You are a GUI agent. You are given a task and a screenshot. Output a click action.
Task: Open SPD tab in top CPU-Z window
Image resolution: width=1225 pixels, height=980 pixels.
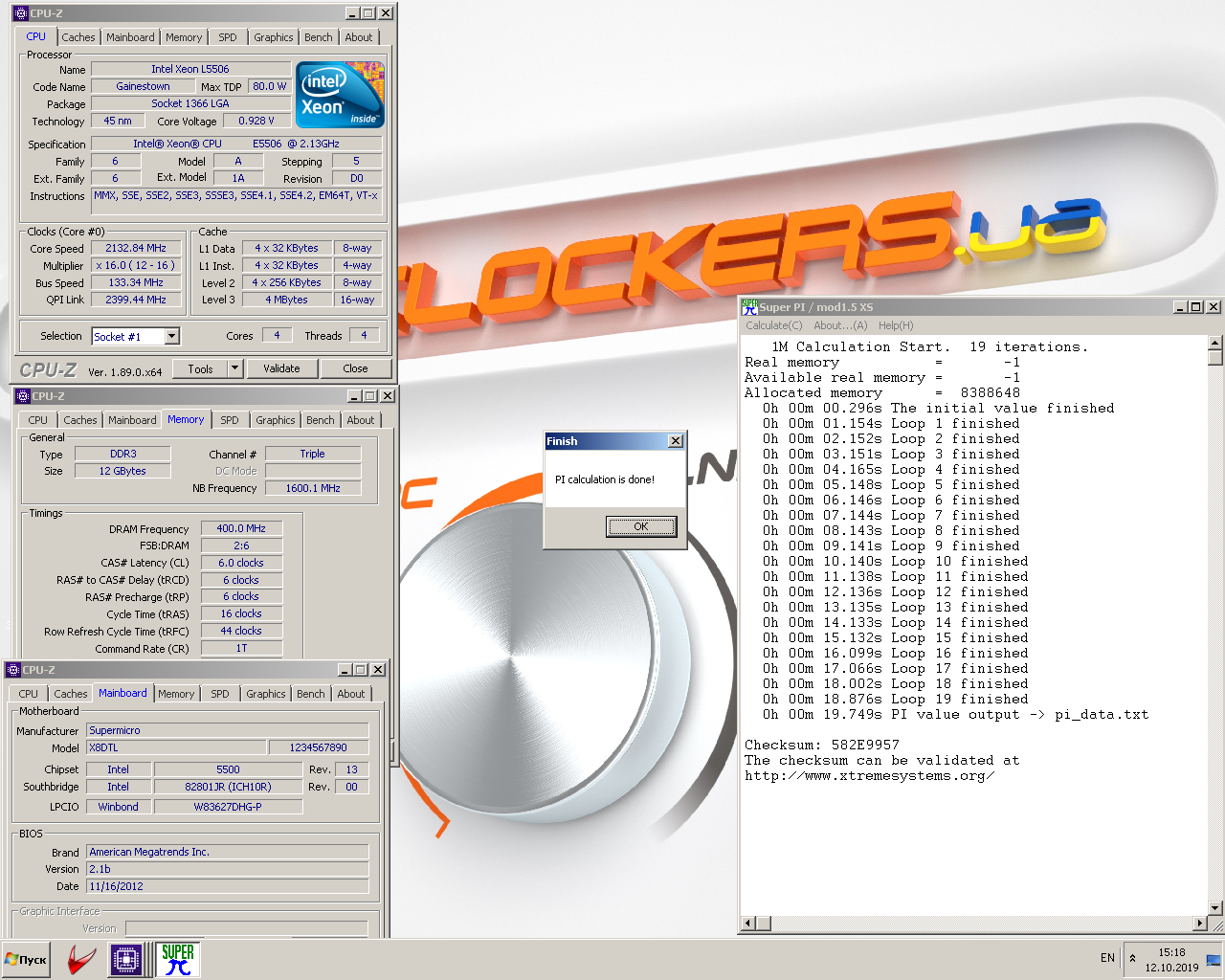228,37
